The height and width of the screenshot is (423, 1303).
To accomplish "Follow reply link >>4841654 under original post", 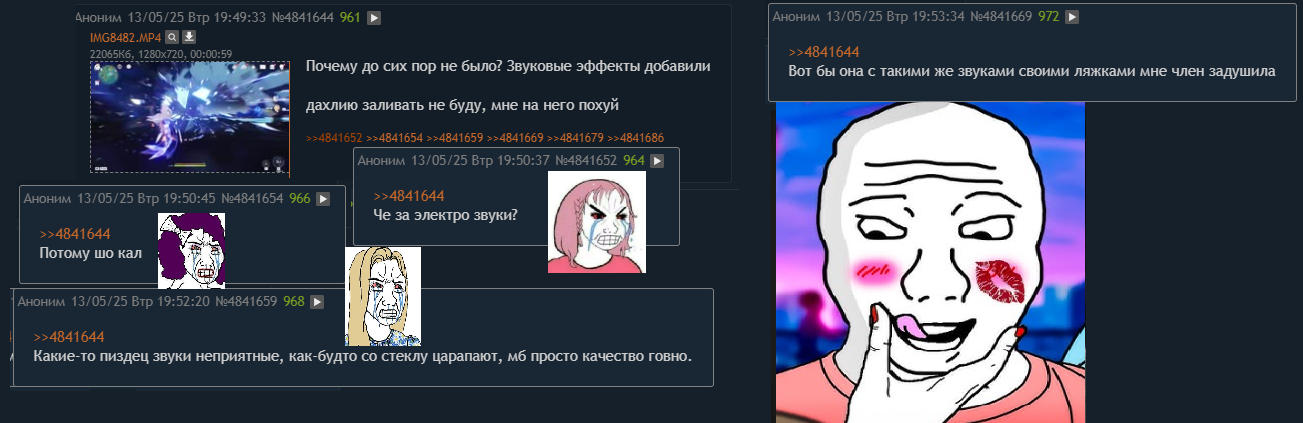I will (x=395, y=138).
